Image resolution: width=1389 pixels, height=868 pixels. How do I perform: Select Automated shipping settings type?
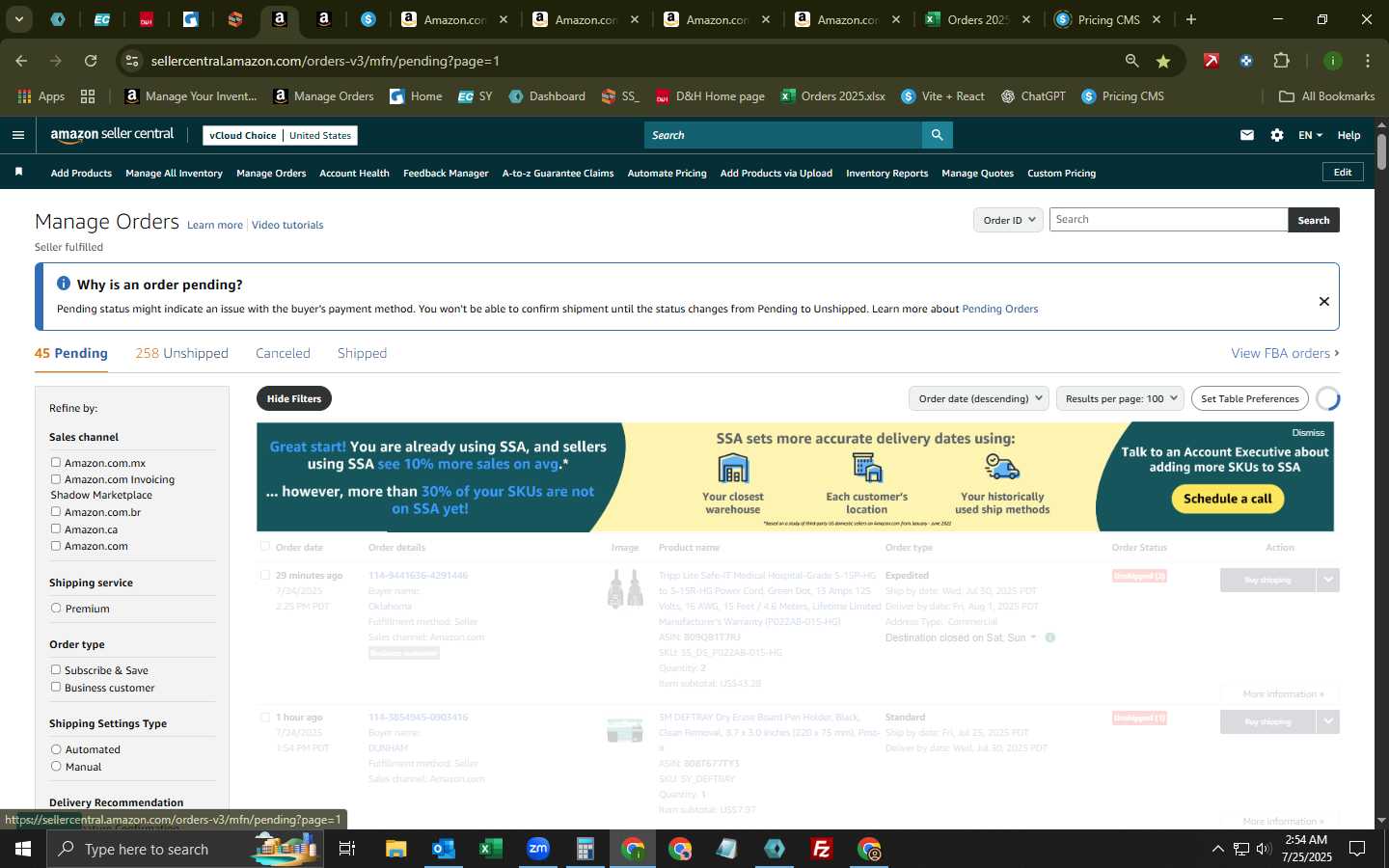(x=56, y=749)
